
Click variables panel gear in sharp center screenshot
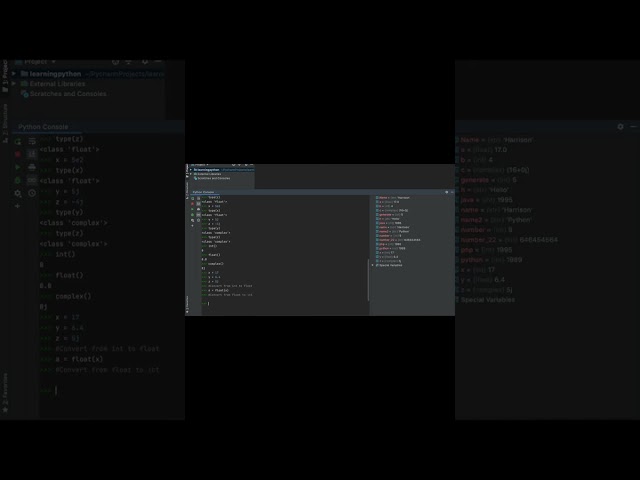[447, 192]
